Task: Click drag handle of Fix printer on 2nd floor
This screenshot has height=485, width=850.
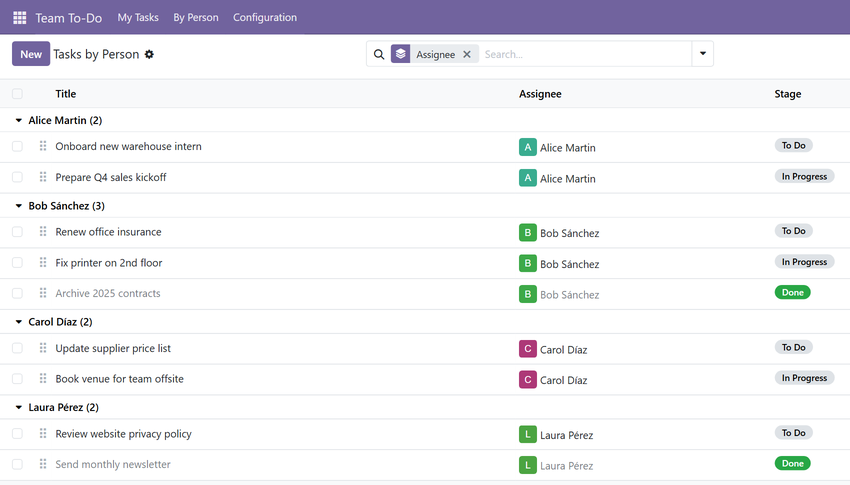Action: 43,263
